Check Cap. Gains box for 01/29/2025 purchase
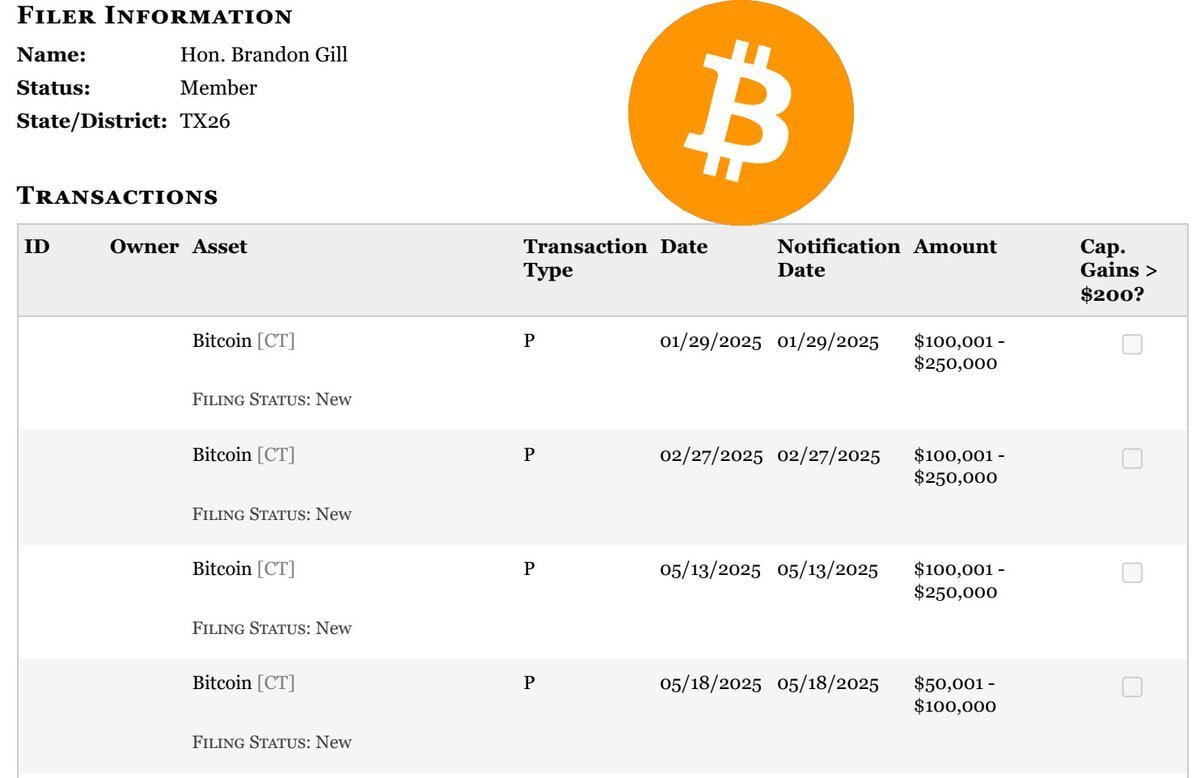Screen dimensions: 1200x778 point(1132,345)
